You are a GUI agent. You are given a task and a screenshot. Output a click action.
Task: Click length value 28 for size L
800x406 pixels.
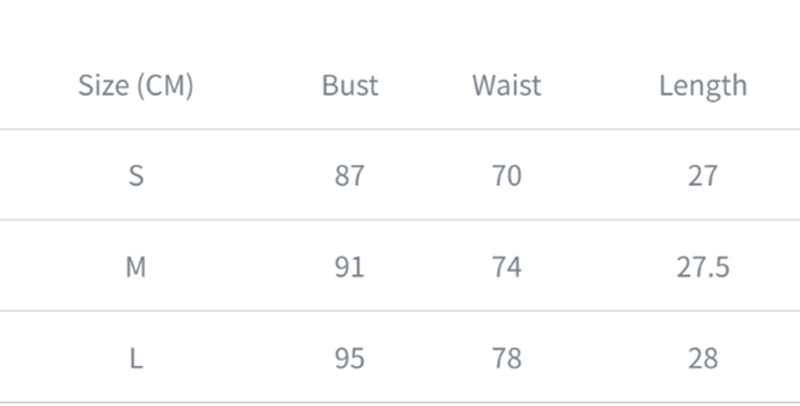click(702, 358)
